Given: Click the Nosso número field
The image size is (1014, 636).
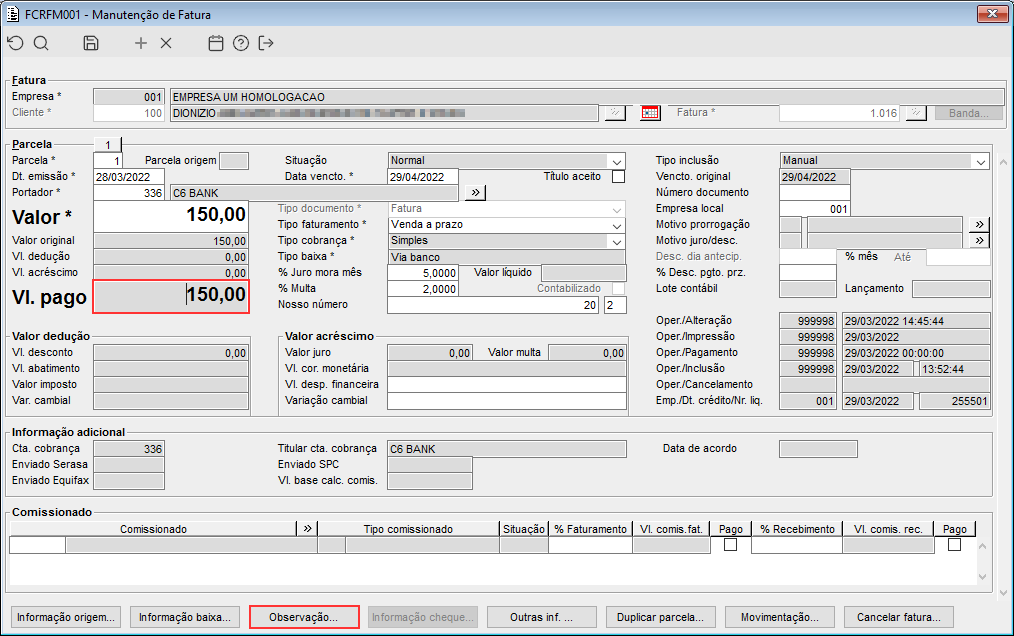Looking at the screenshot, I should point(493,305).
